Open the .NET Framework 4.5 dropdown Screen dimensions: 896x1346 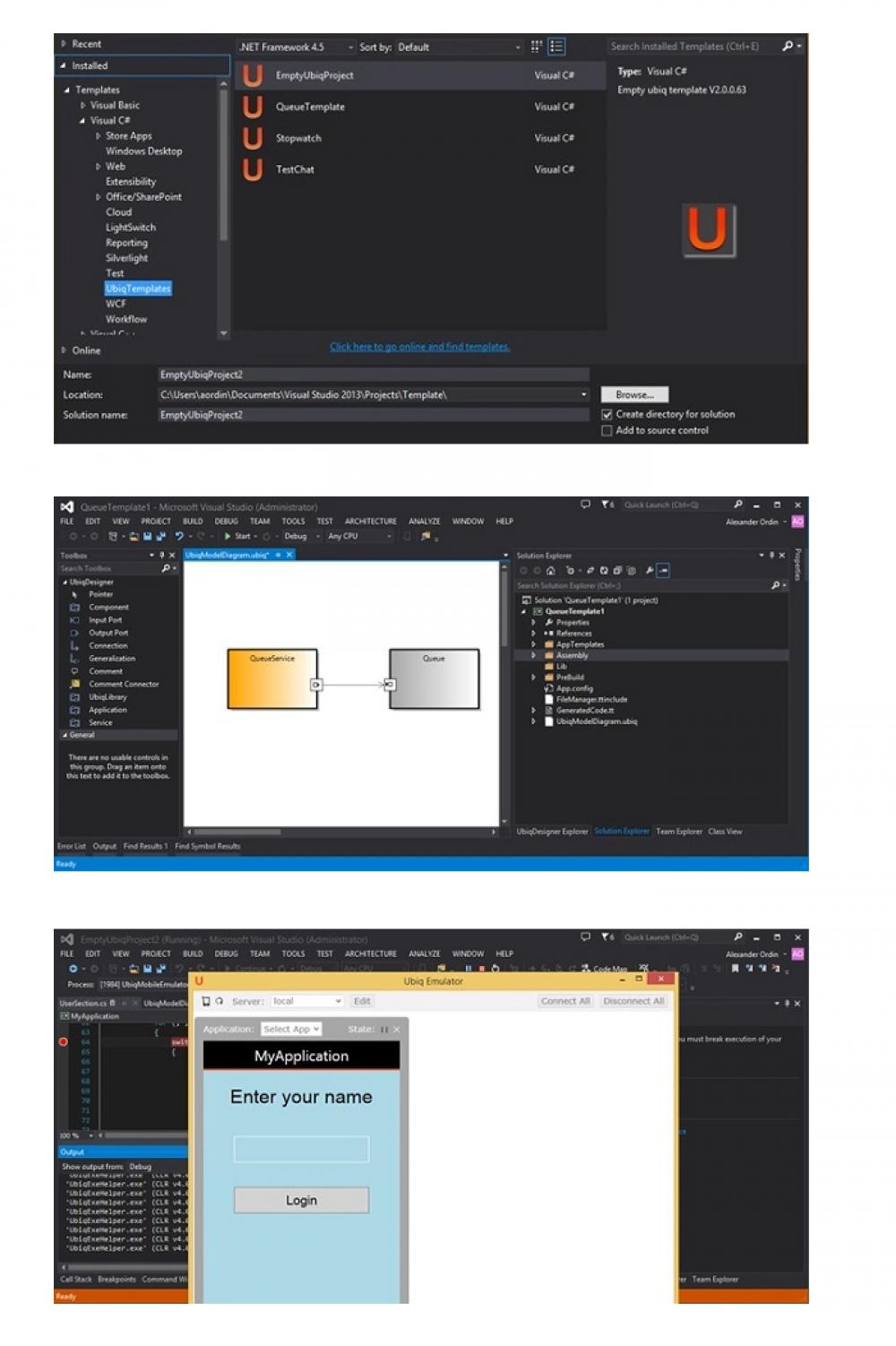296,47
